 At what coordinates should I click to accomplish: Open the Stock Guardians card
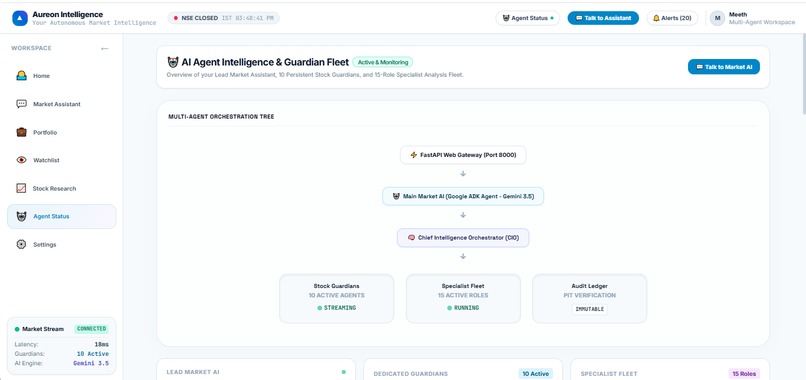coord(336,299)
